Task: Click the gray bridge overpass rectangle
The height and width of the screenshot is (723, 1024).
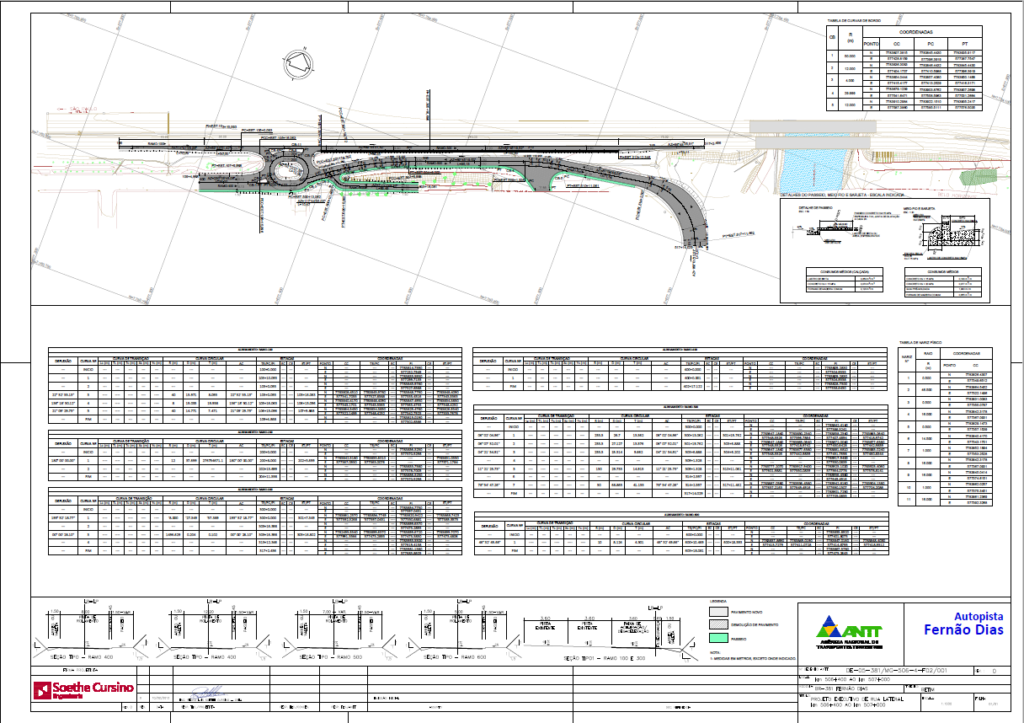Action: [x=812, y=133]
